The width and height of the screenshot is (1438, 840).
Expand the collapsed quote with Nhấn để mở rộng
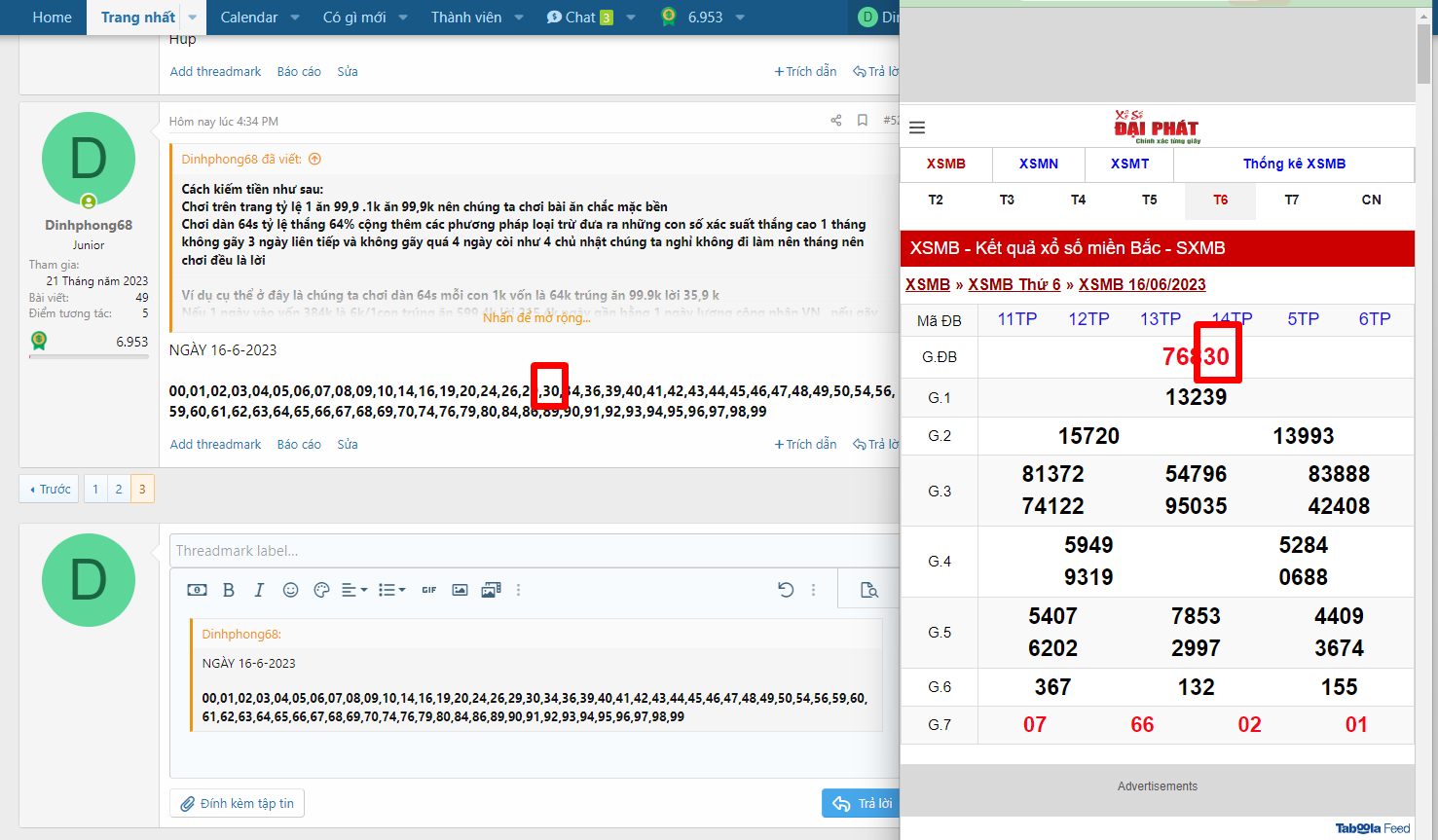[x=536, y=317]
